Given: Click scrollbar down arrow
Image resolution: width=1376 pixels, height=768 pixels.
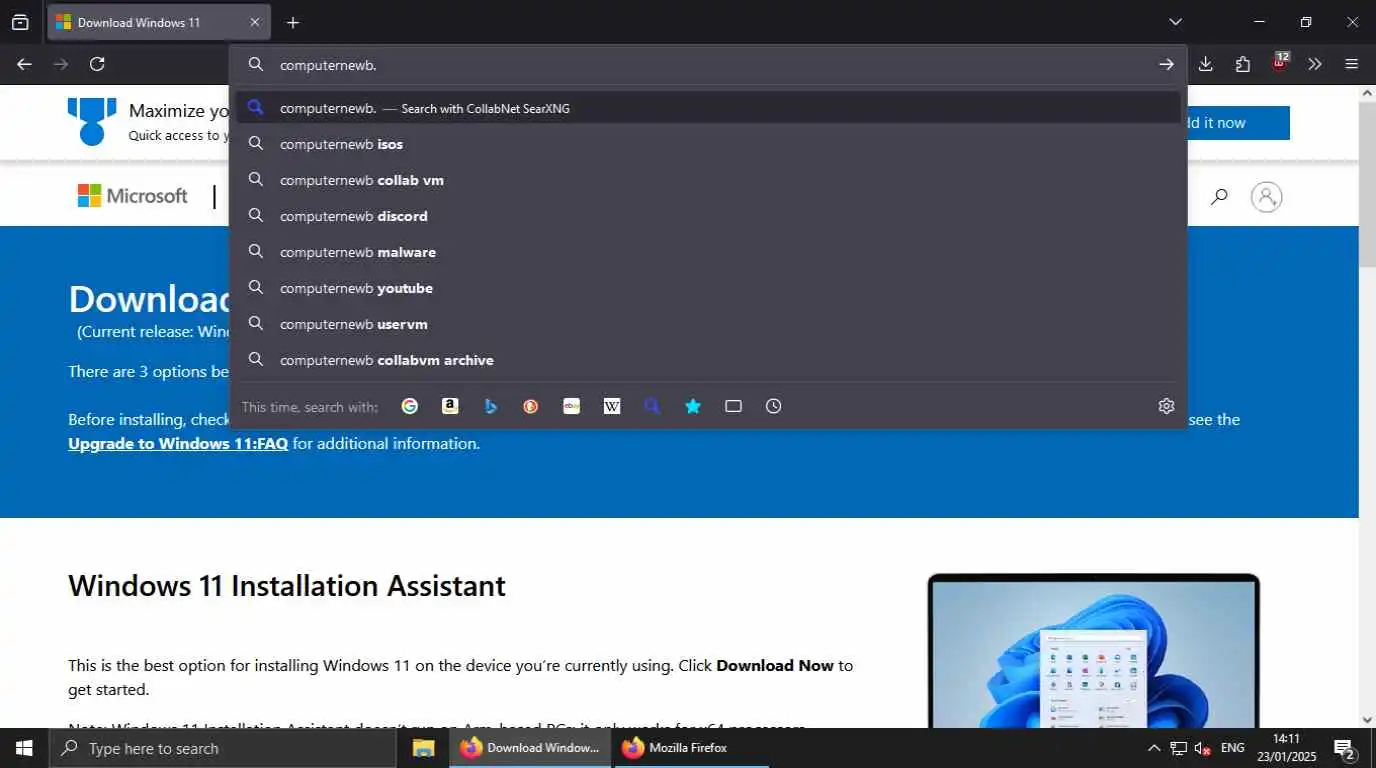Looking at the screenshot, I should tap(1367, 719).
